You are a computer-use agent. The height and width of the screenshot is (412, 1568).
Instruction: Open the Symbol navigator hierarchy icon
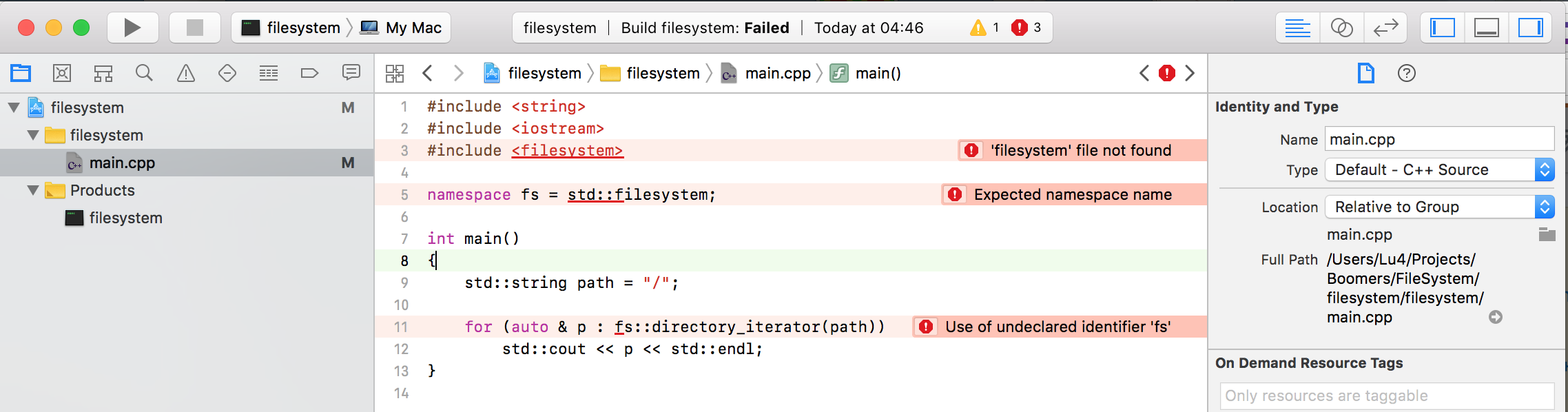[103, 73]
